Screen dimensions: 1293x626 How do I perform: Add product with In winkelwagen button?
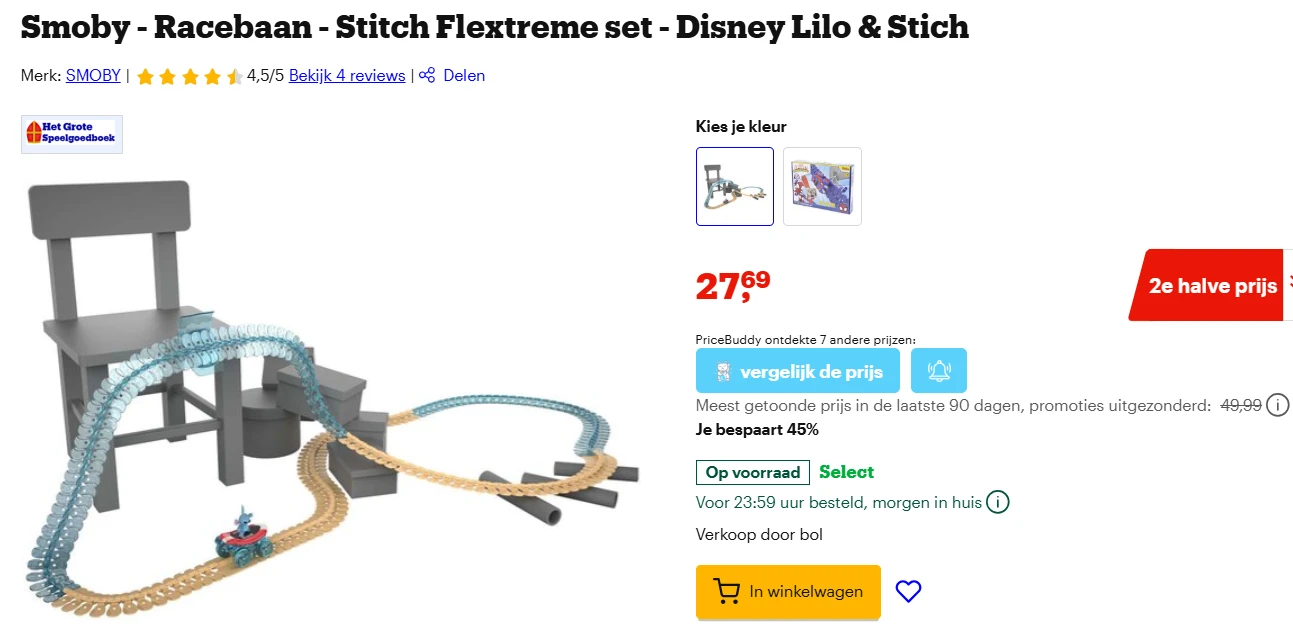point(788,591)
